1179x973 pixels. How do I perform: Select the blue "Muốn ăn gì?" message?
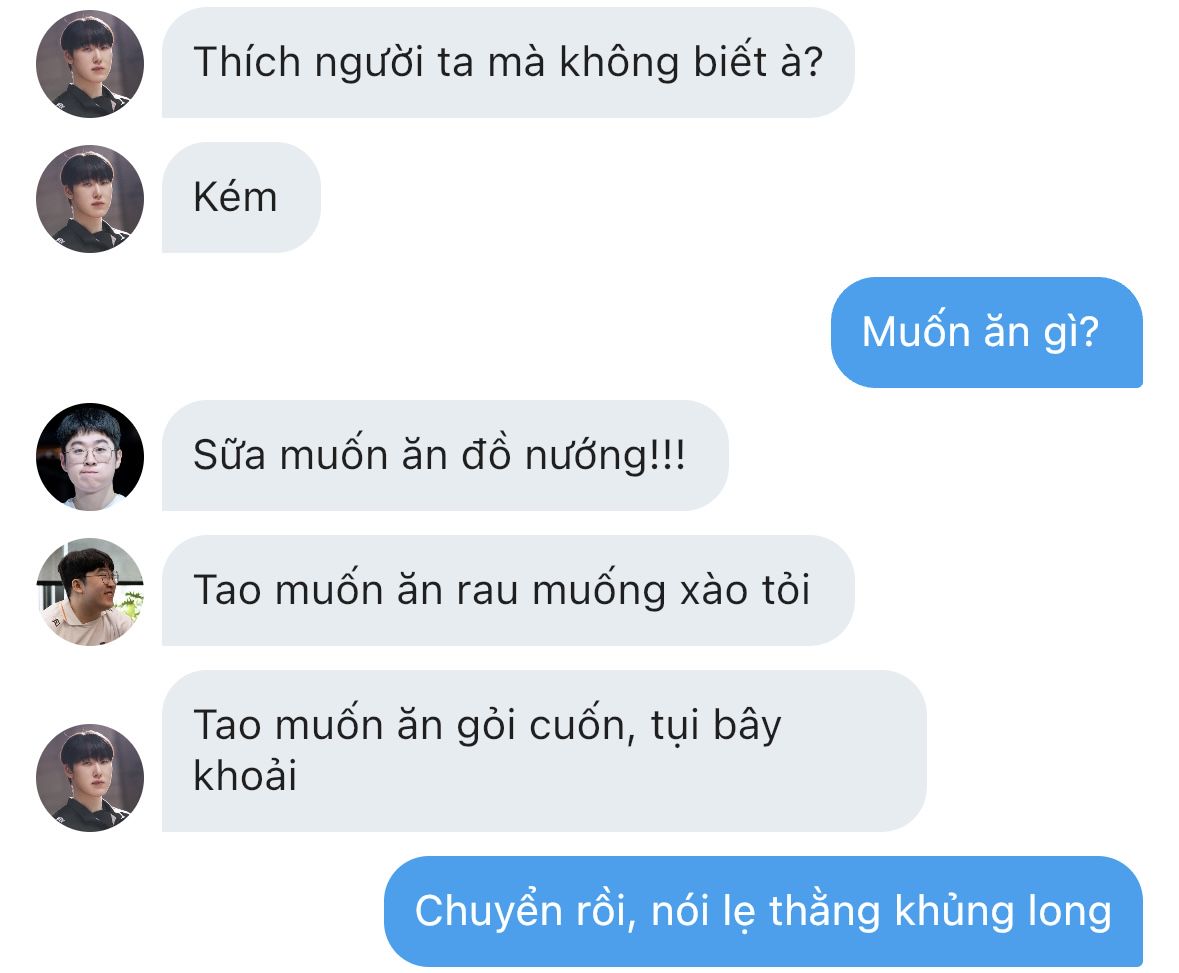(987, 332)
